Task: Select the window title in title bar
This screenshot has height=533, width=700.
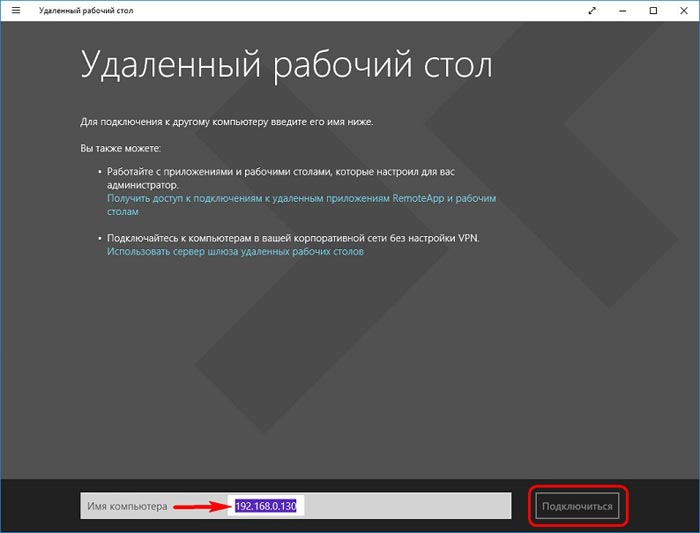Action: point(86,10)
